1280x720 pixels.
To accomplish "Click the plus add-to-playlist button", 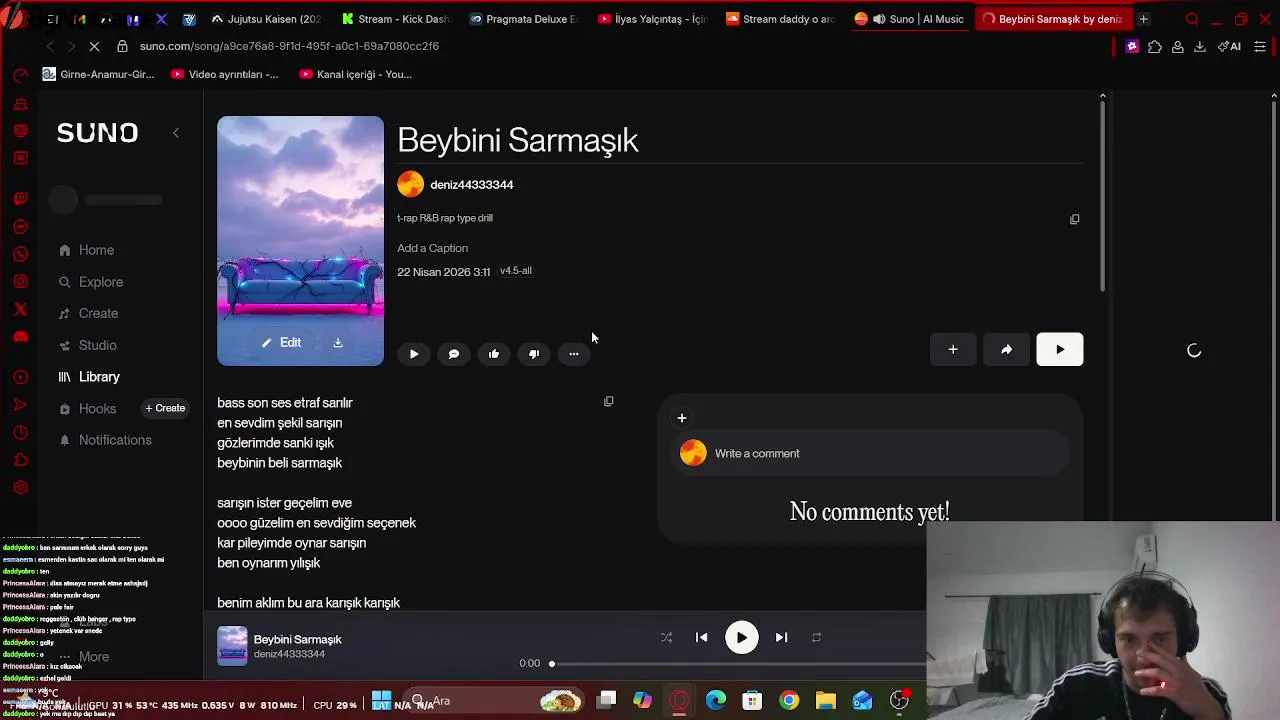I will coord(953,350).
